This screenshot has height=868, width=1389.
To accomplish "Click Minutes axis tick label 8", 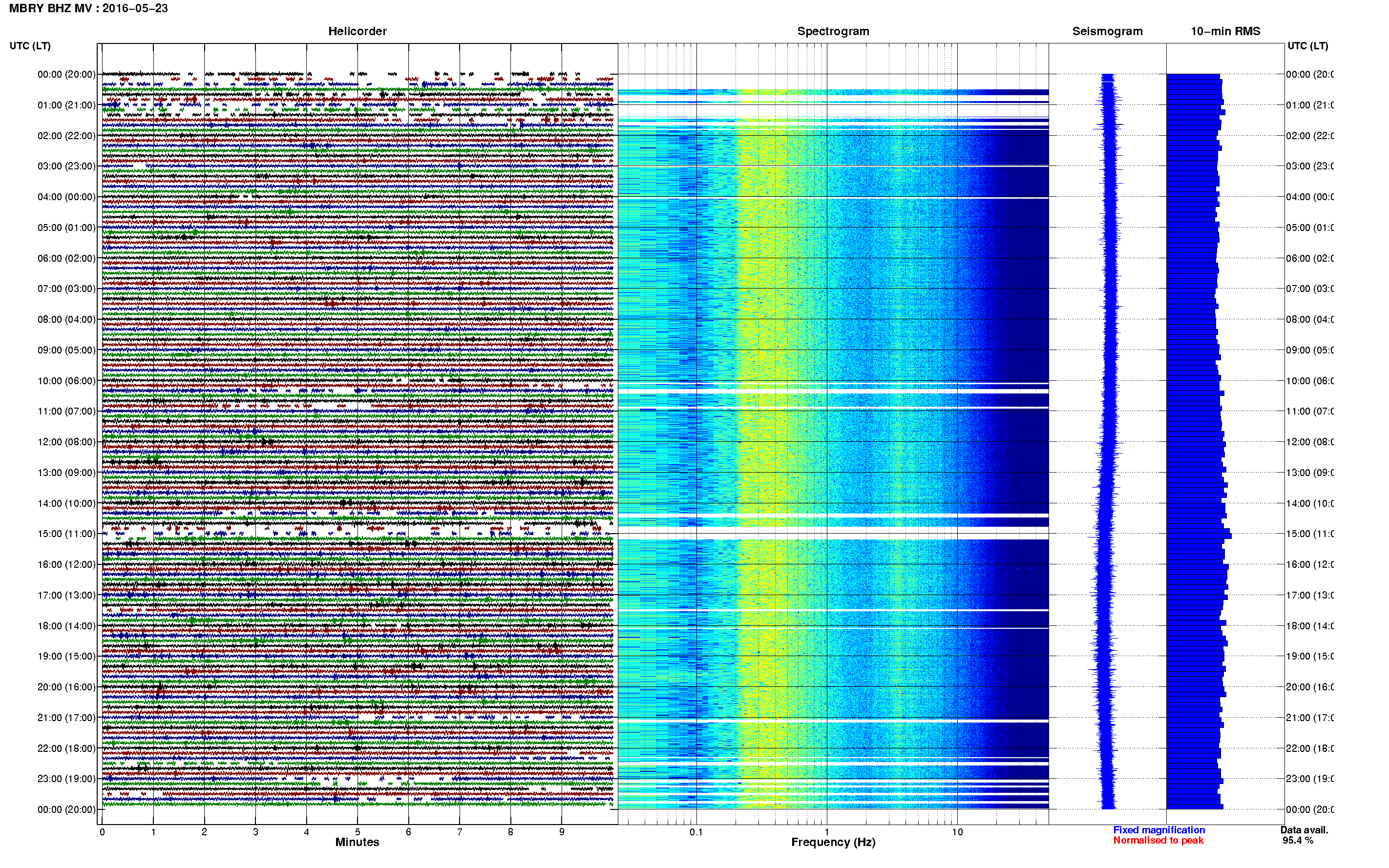I will pos(510,832).
